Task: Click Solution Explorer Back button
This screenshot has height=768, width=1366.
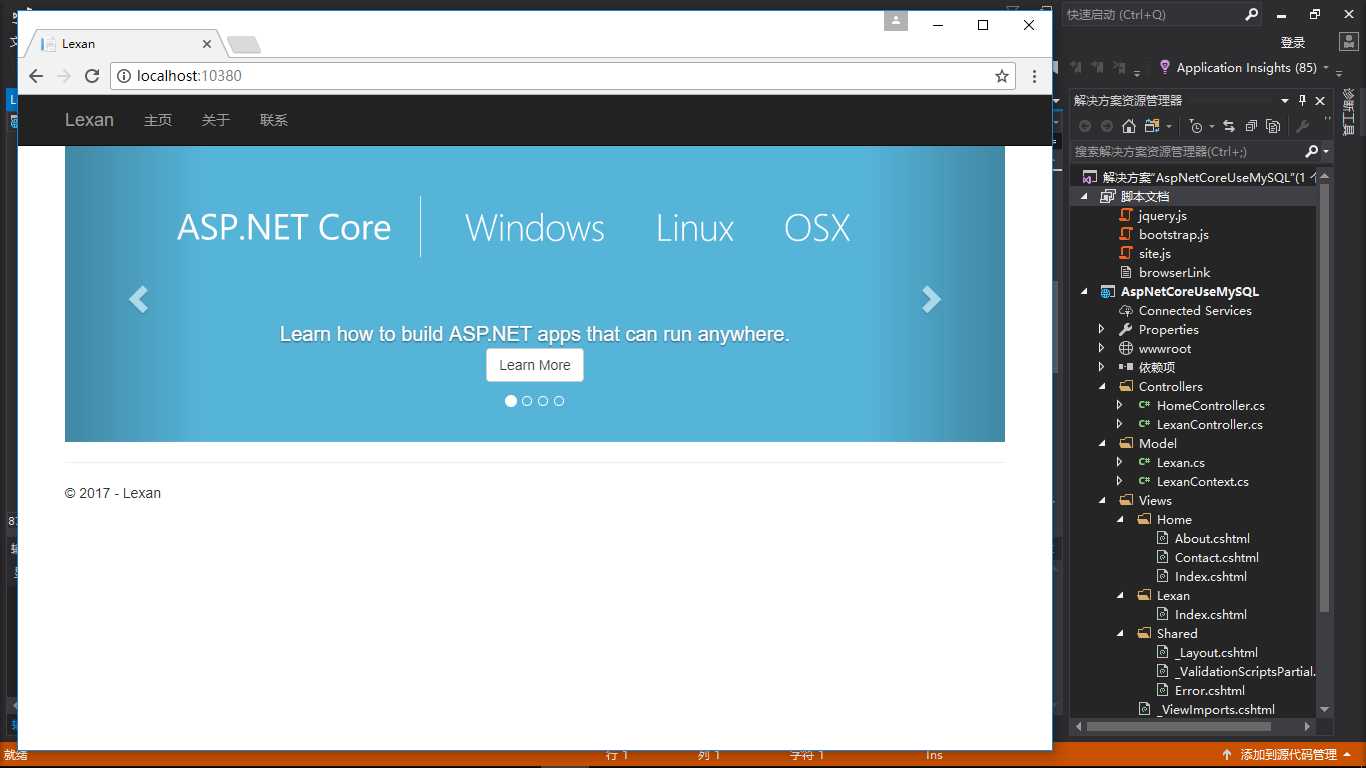Action: pos(1084,126)
